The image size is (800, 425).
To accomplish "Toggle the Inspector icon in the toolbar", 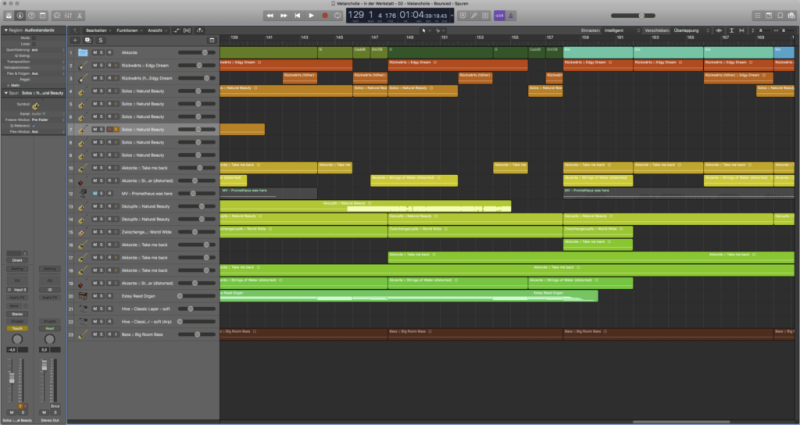I will pyautogui.click(x=20, y=16).
